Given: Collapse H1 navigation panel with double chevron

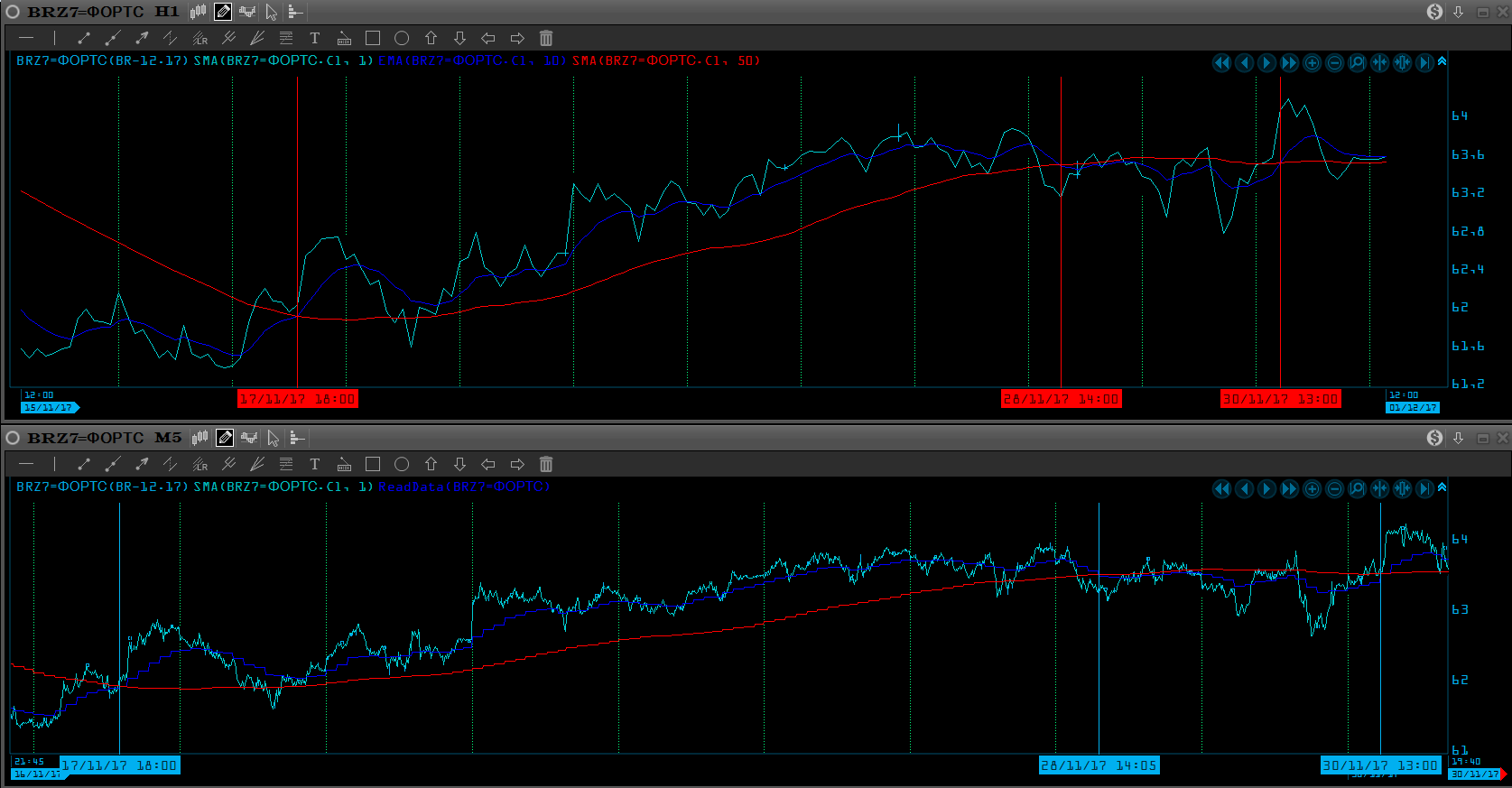Looking at the screenshot, I should point(1442,61).
